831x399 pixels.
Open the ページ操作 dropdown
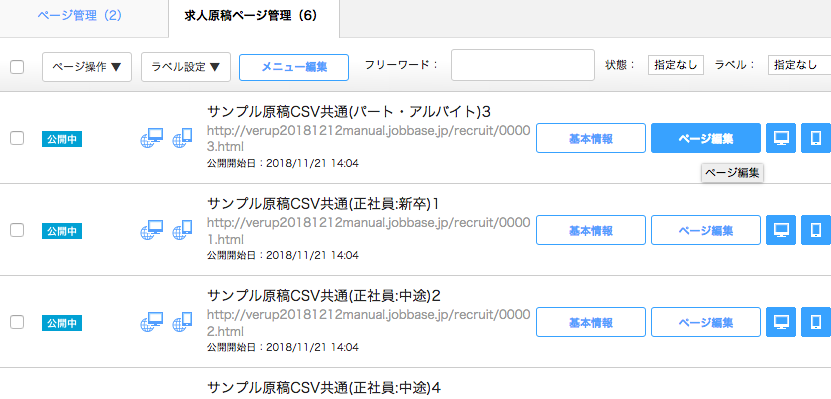pyautogui.click(x=87, y=67)
